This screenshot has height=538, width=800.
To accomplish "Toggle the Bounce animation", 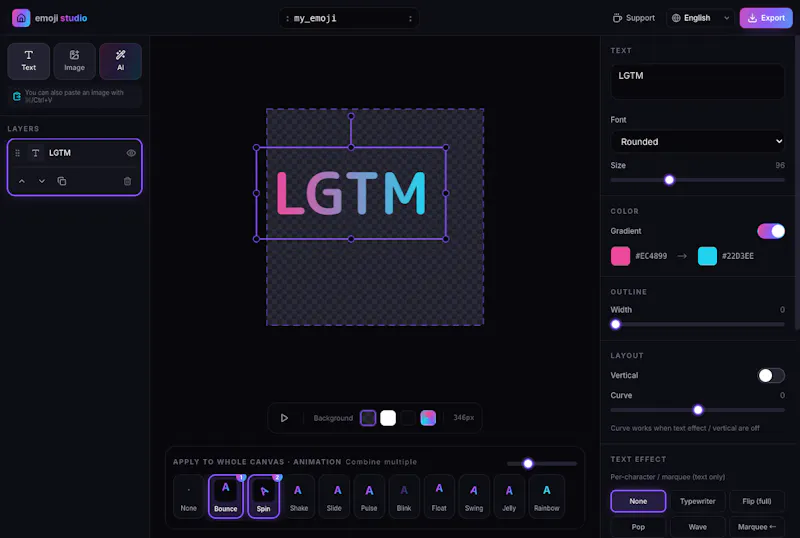I will (226, 497).
